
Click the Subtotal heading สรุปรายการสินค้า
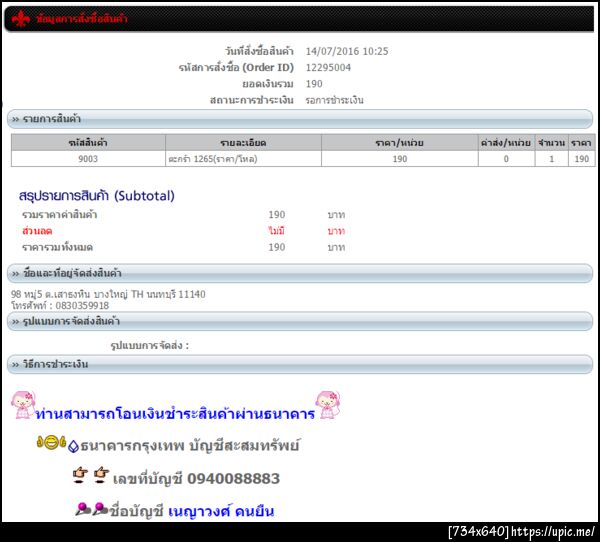point(97,196)
